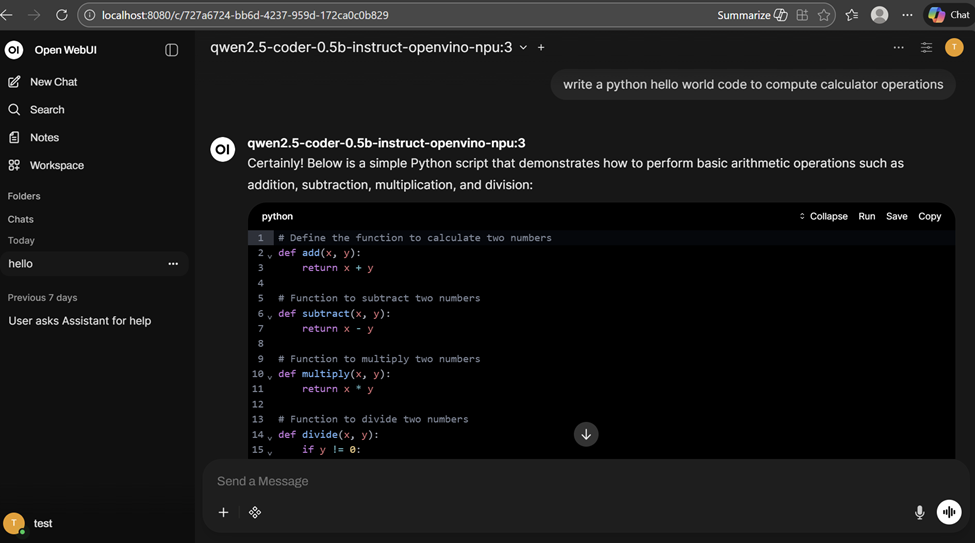
Task: Collapse the python code block
Action: (823, 216)
